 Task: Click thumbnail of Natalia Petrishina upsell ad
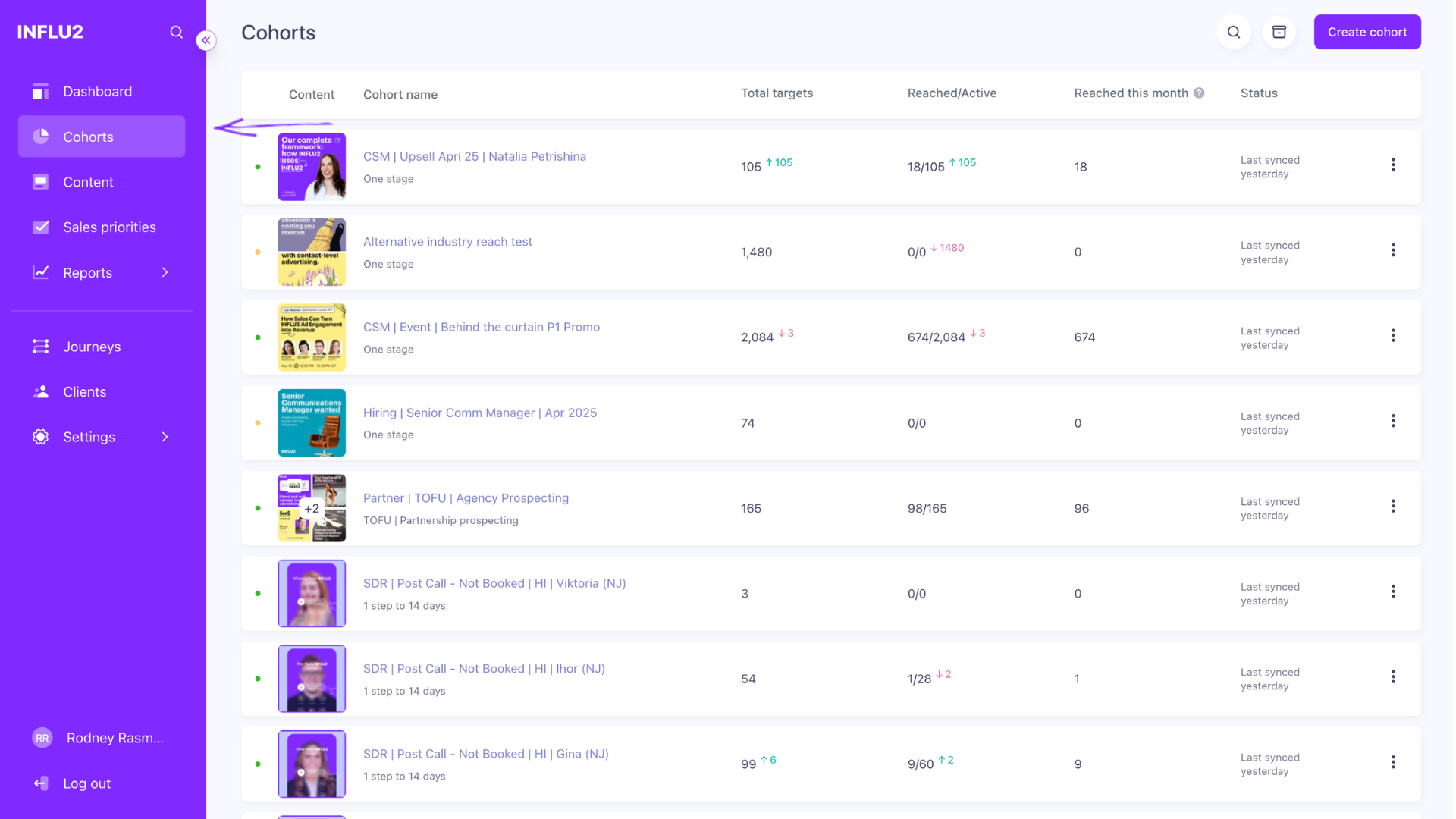point(312,167)
